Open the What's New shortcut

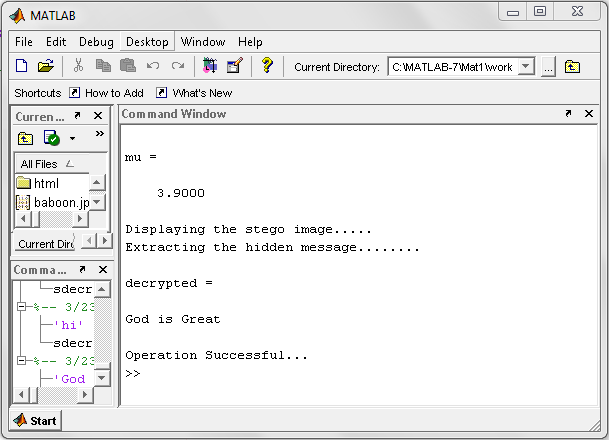[x=193, y=93]
